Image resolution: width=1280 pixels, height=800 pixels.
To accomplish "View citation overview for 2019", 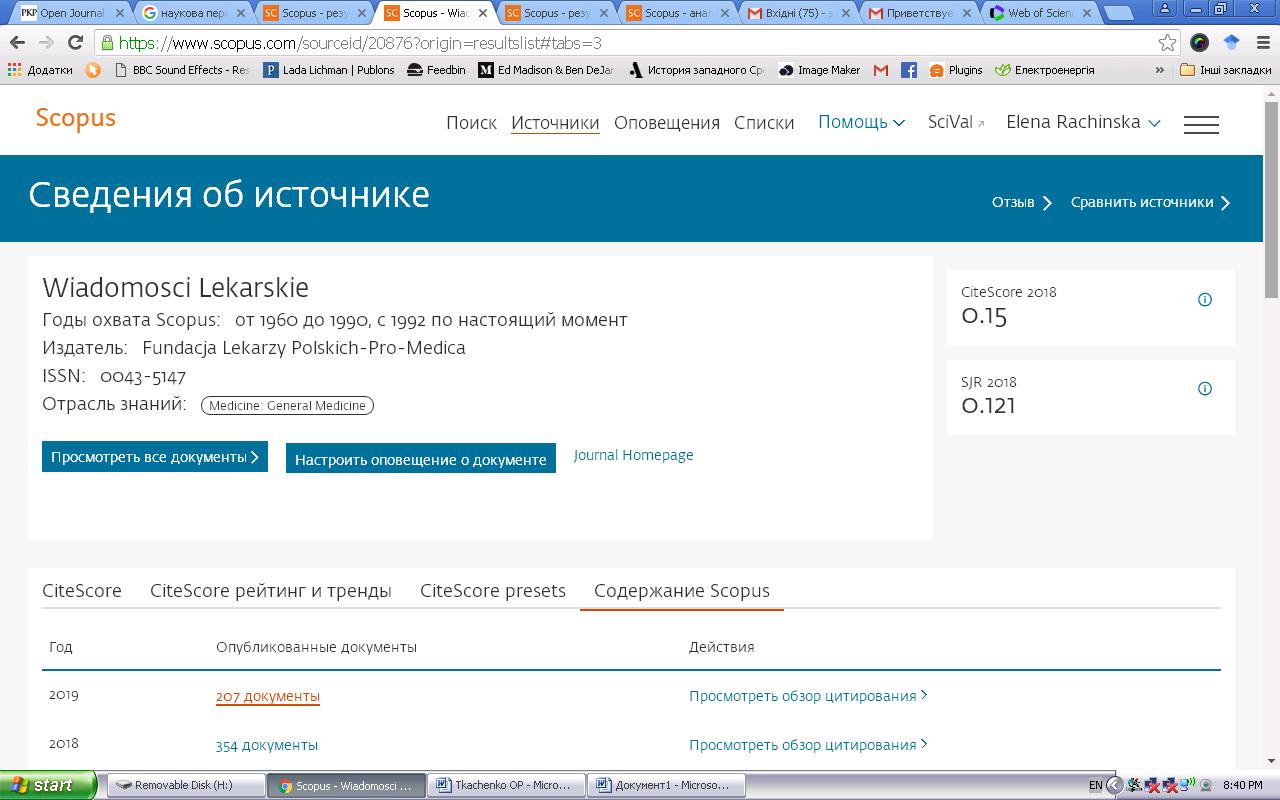I will pyautogui.click(x=808, y=696).
